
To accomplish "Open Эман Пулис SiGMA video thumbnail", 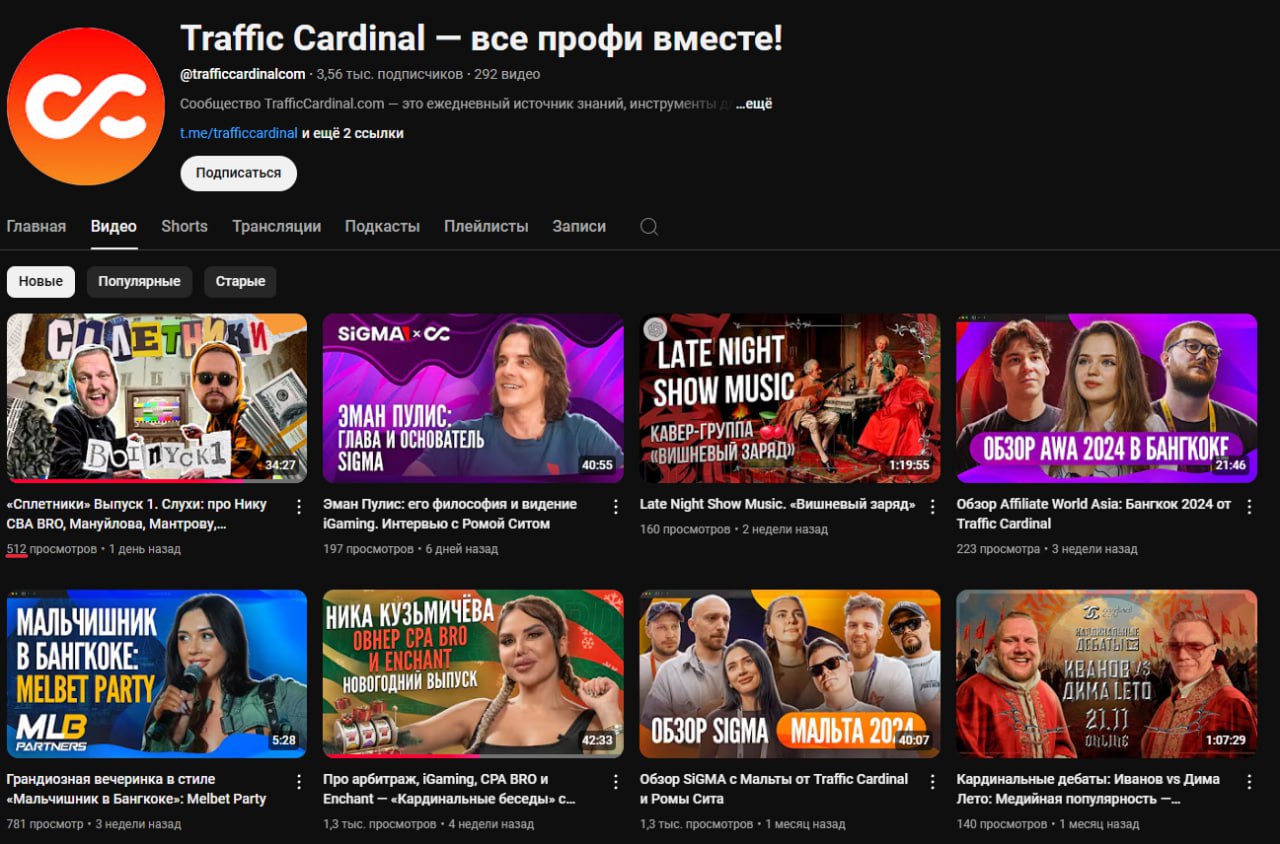I will click(473, 398).
